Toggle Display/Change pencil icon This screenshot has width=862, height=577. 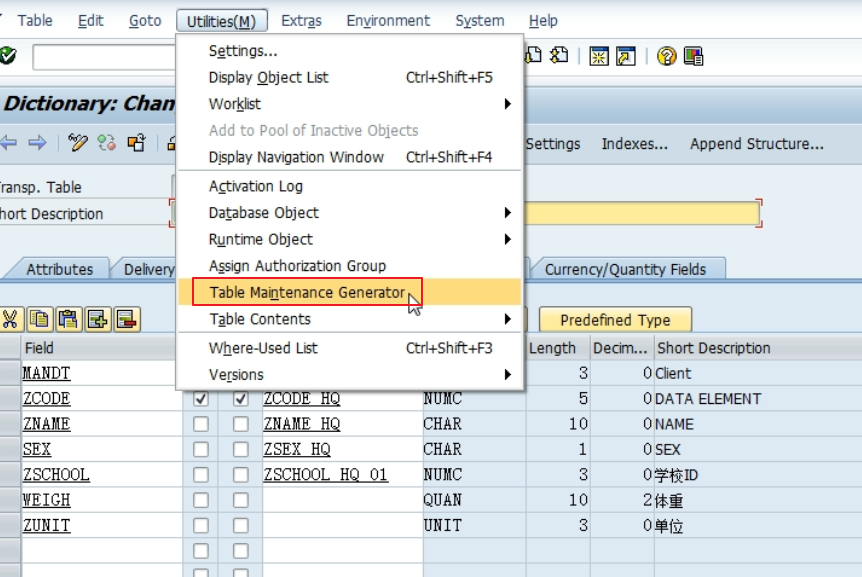[x=78, y=143]
